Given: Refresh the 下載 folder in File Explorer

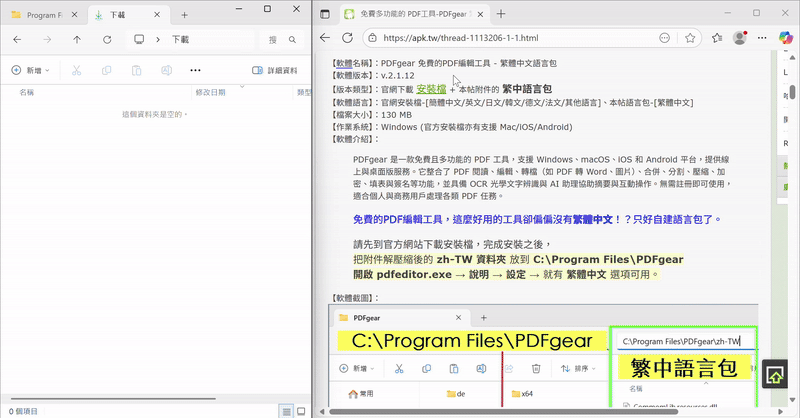Looking at the screenshot, I should [x=108, y=40].
